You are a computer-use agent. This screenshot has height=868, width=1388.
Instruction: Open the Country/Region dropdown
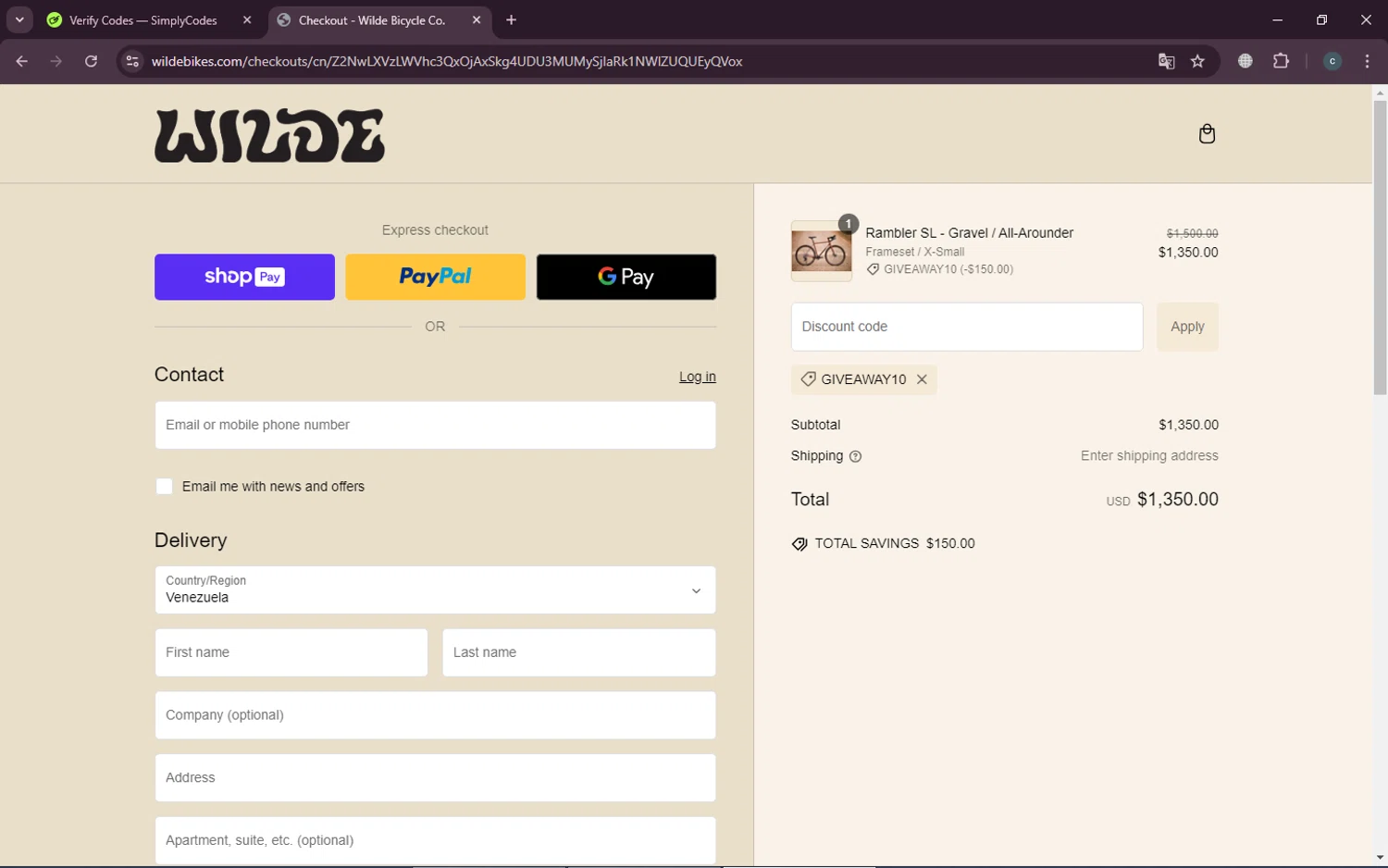pos(435,589)
